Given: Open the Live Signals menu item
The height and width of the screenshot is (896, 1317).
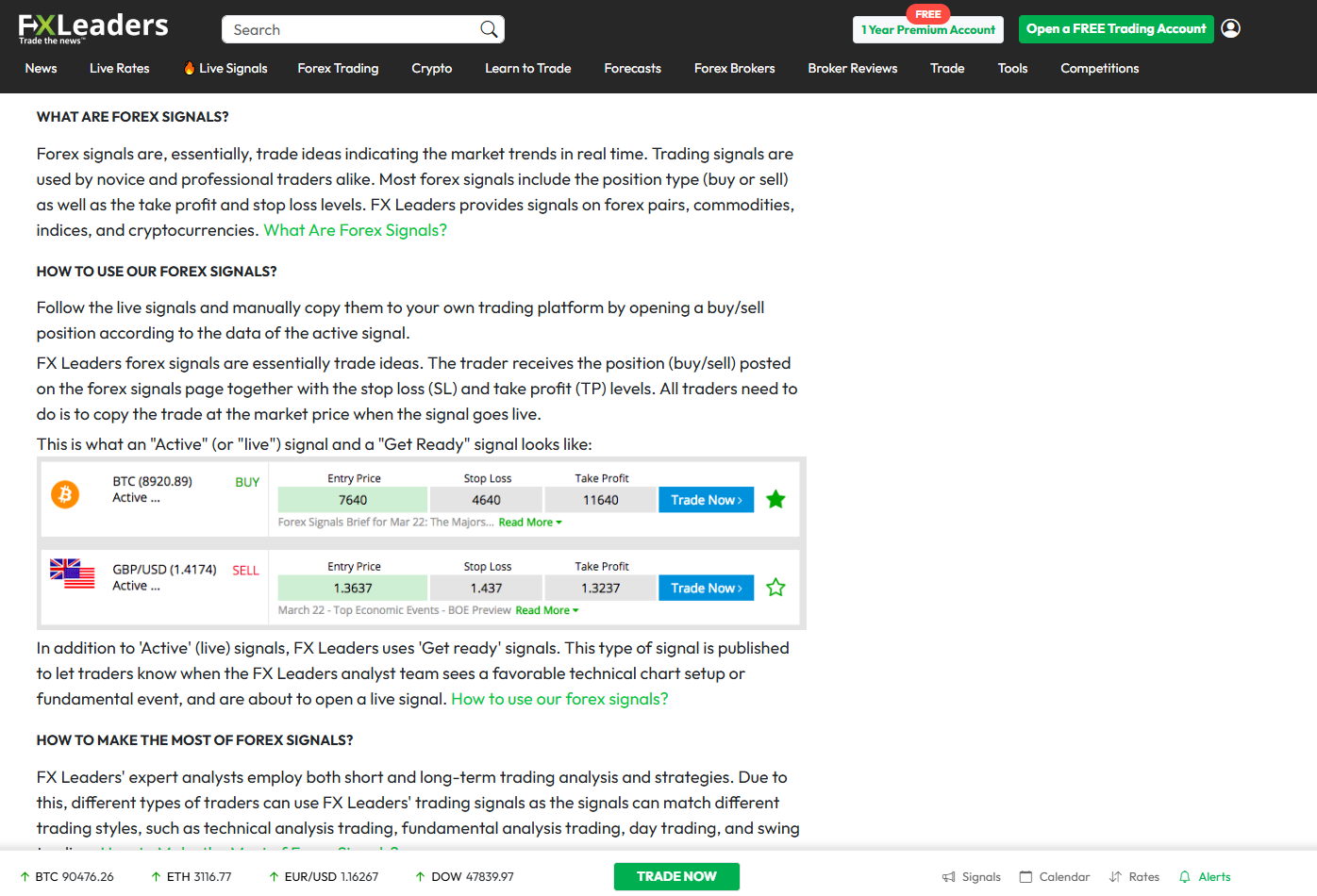Looking at the screenshot, I should (225, 68).
